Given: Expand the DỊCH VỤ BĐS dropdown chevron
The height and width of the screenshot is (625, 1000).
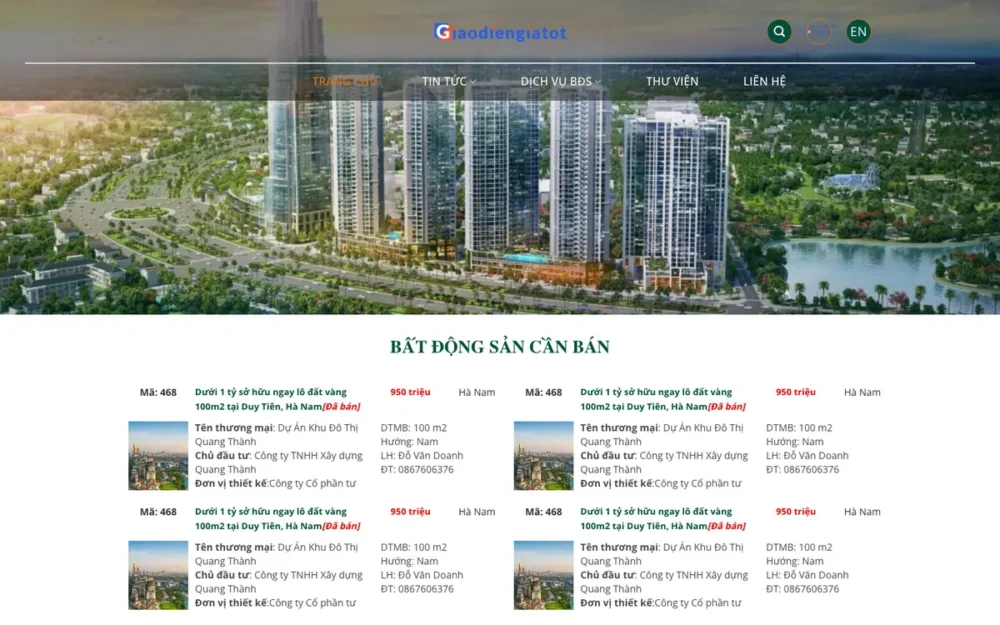Looking at the screenshot, I should 598,82.
